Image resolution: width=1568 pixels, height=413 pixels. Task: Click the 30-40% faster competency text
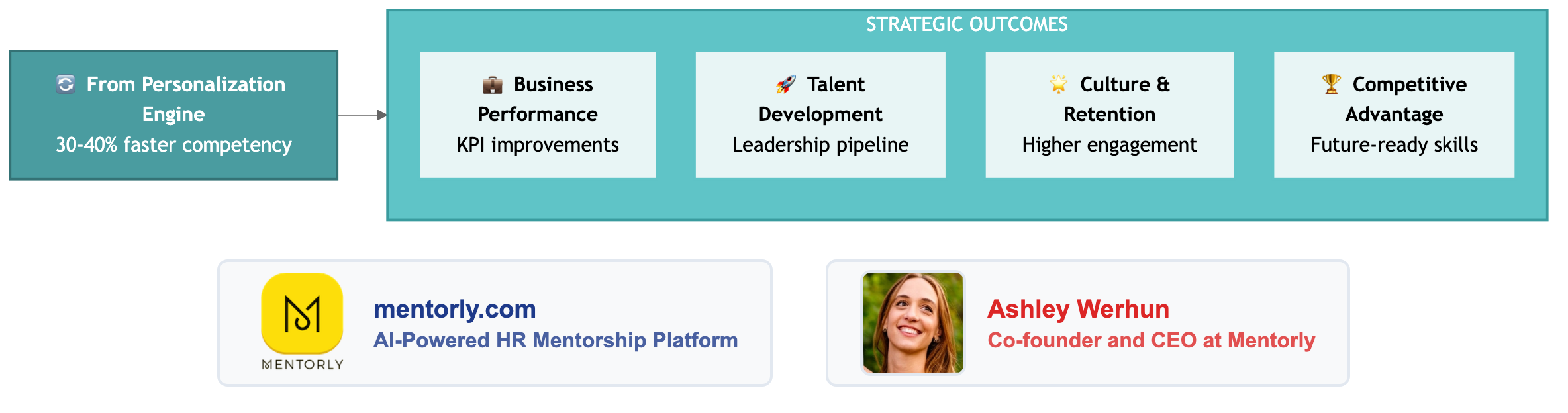[x=173, y=145]
